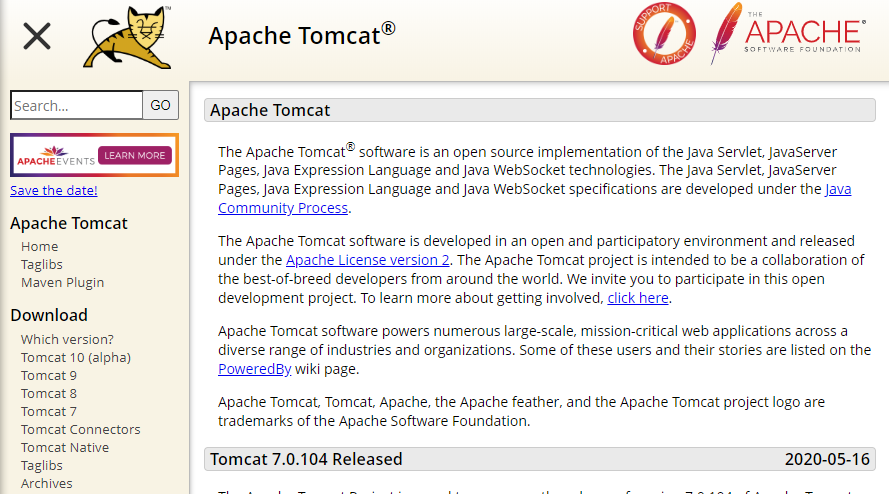This screenshot has width=889, height=494.
Task: Select Tomcat 10 (alpha) download
Action: pos(76,358)
